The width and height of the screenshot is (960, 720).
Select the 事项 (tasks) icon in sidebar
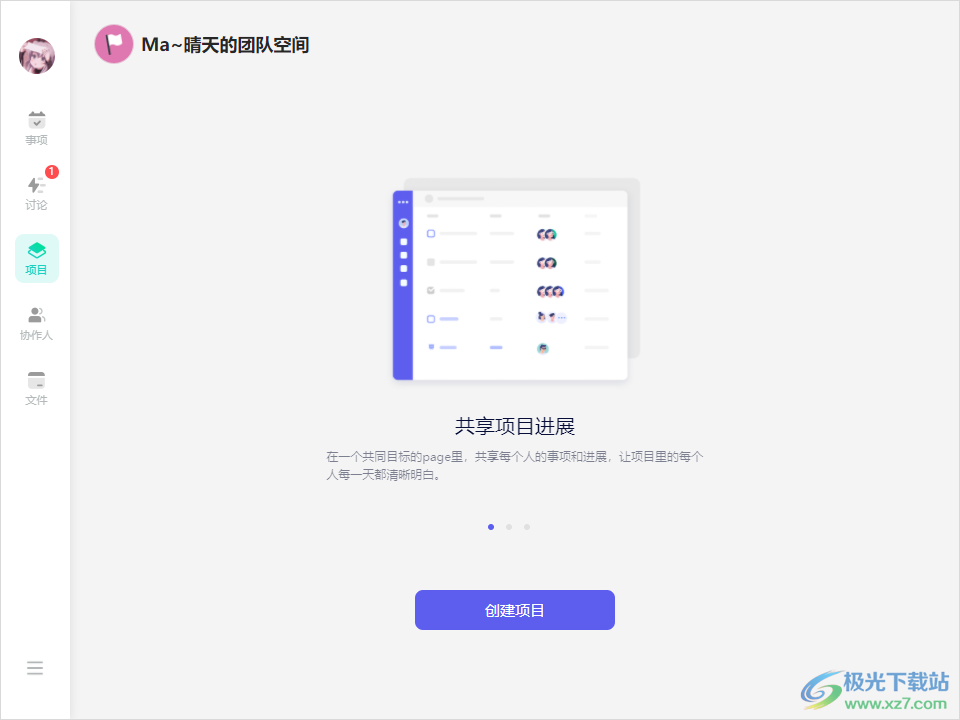36,127
